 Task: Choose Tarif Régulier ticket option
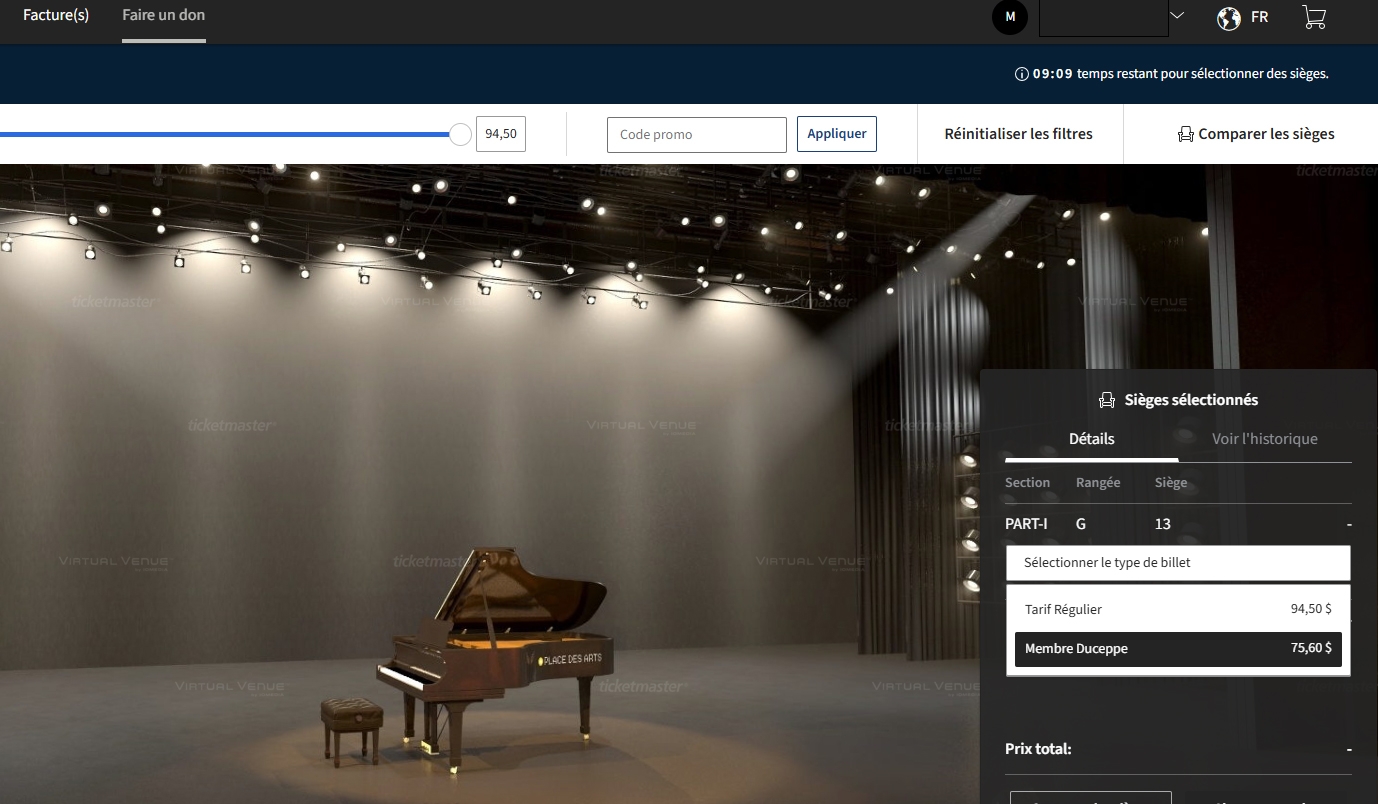coord(1178,609)
